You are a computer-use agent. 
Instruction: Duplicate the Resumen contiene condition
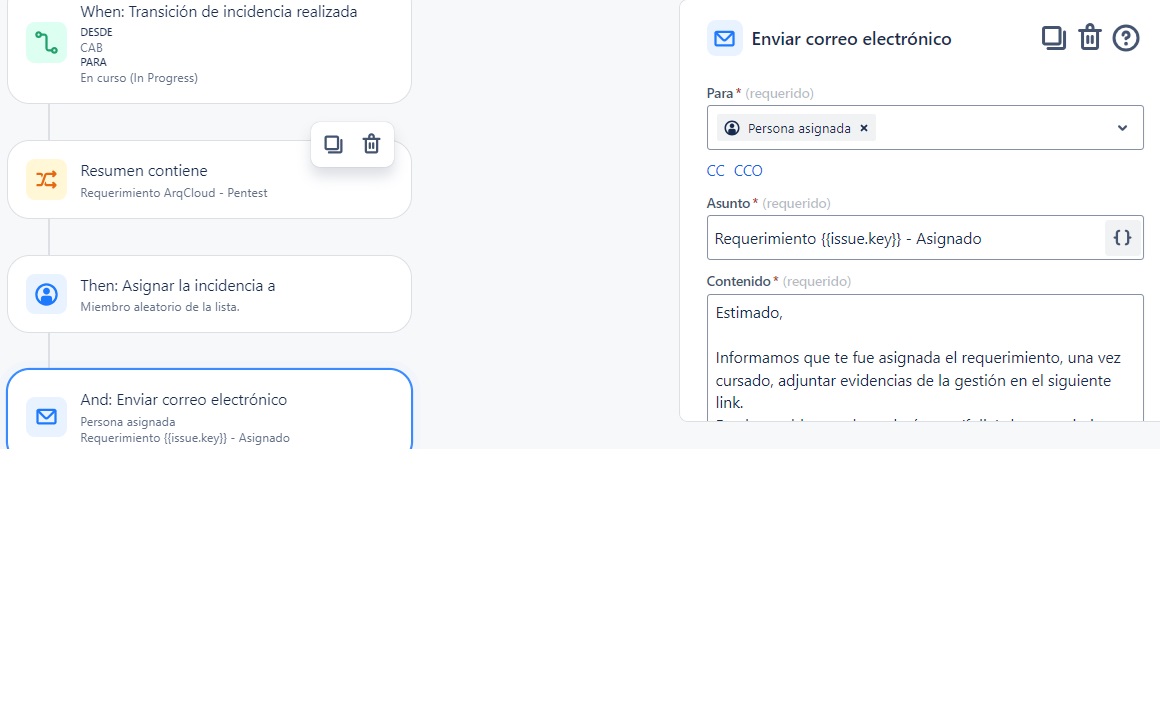click(x=334, y=144)
